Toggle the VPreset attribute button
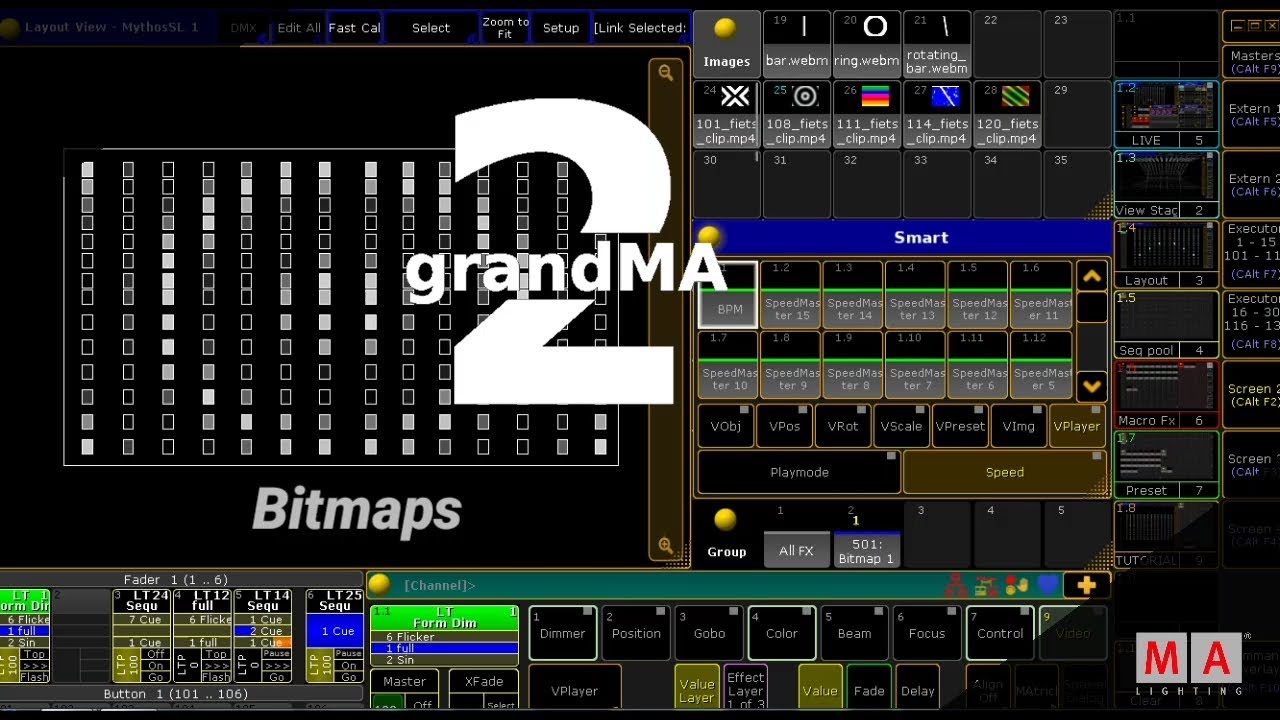 click(x=960, y=426)
